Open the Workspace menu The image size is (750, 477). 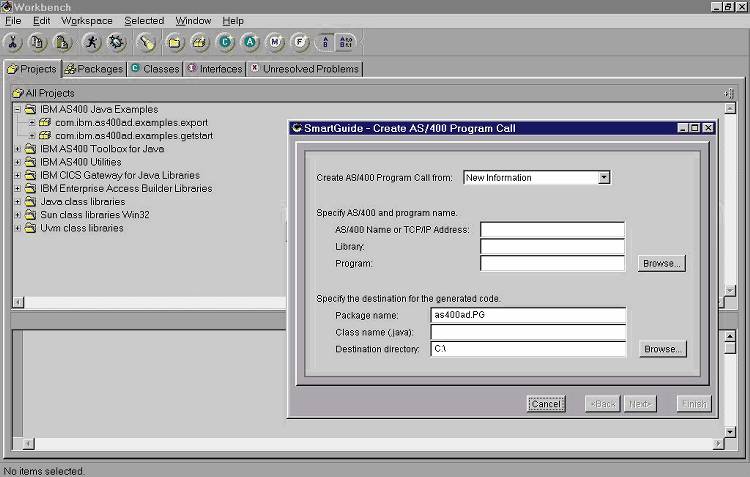[87, 21]
